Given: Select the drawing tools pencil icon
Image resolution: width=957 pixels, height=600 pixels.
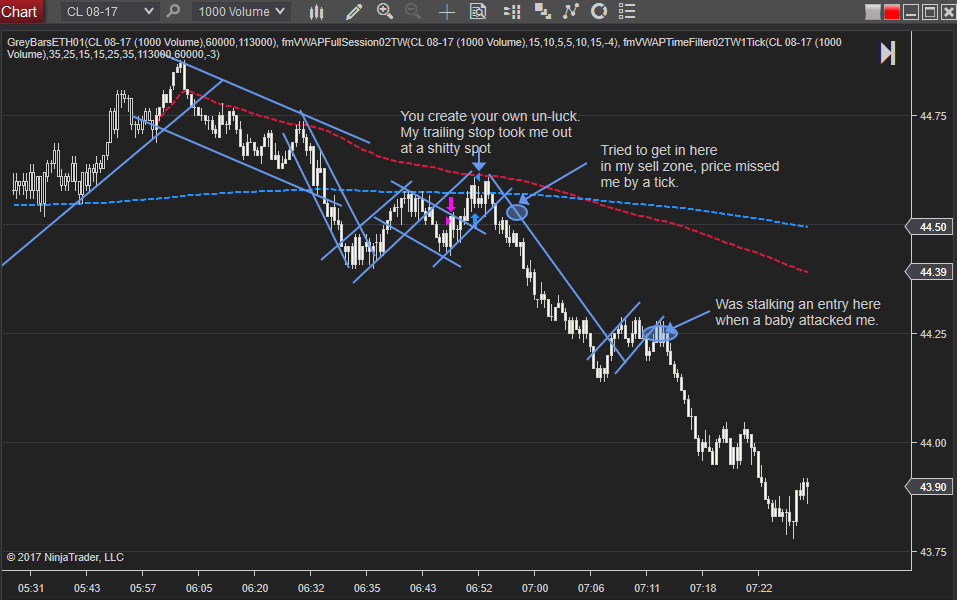Looking at the screenshot, I should (353, 11).
